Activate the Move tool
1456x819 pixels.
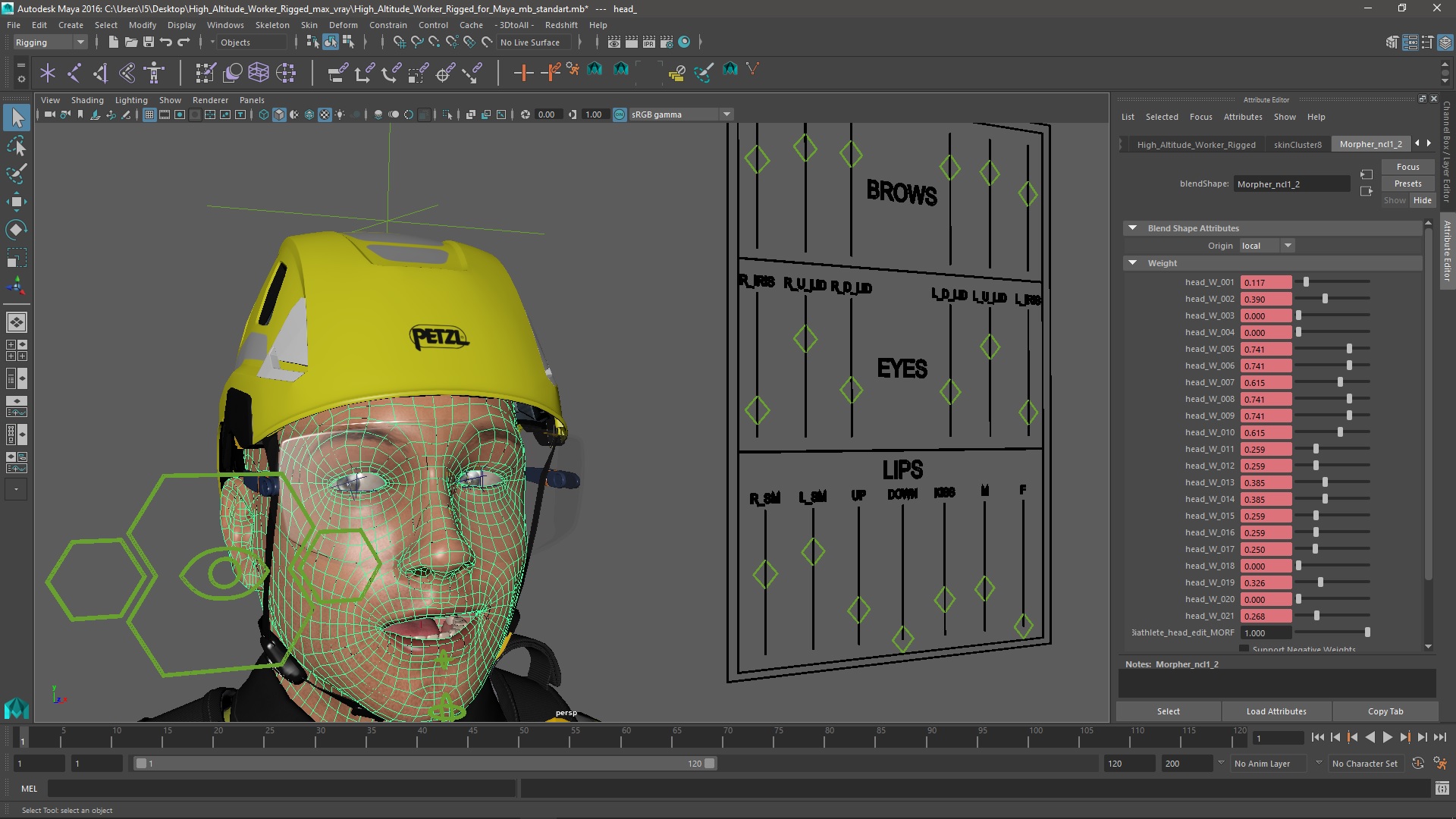pos(17,202)
